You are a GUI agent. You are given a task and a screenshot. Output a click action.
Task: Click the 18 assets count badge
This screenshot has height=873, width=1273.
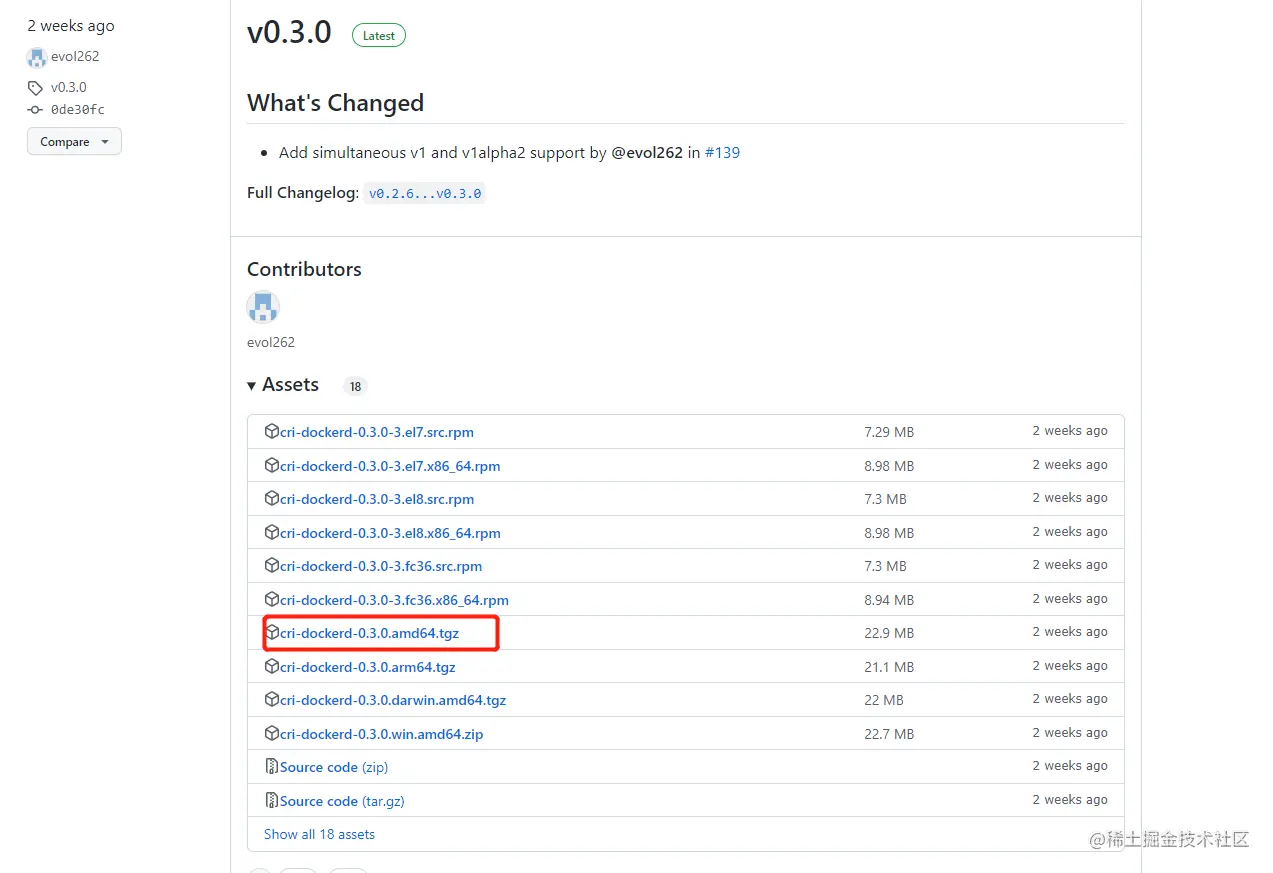point(355,386)
